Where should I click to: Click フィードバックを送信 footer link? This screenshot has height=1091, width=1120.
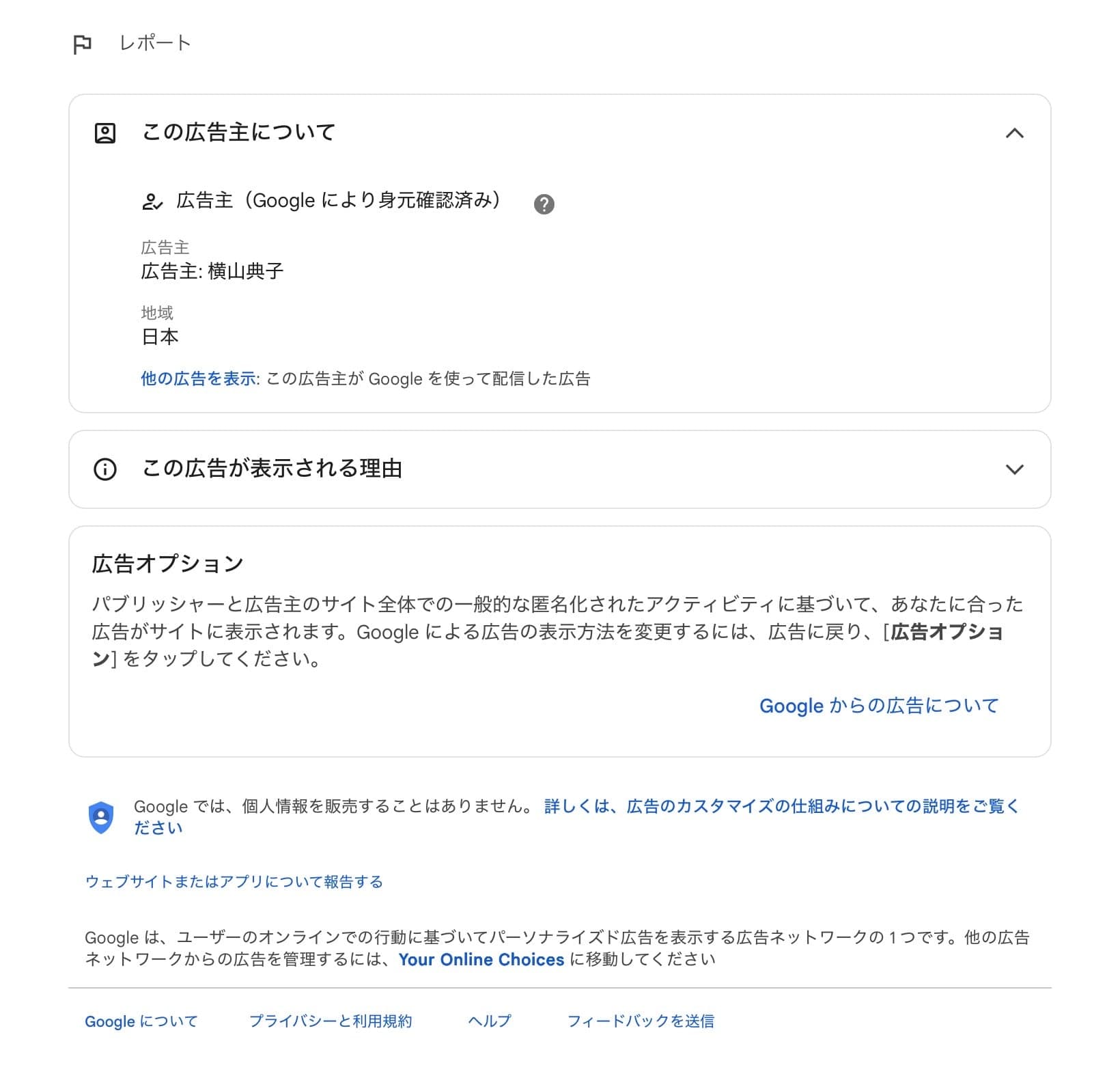click(641, 1021)
